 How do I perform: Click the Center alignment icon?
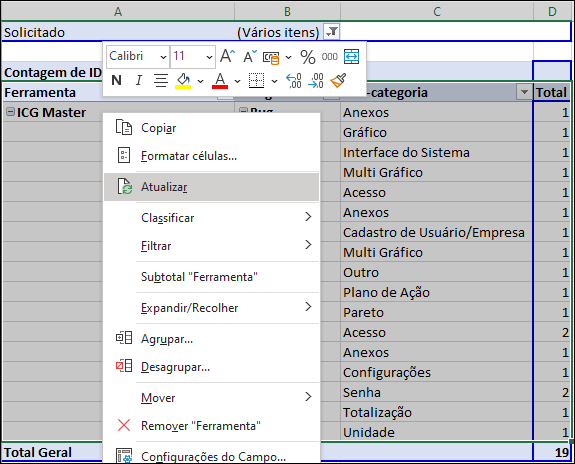pyautogui.click(x=161, y=80)
